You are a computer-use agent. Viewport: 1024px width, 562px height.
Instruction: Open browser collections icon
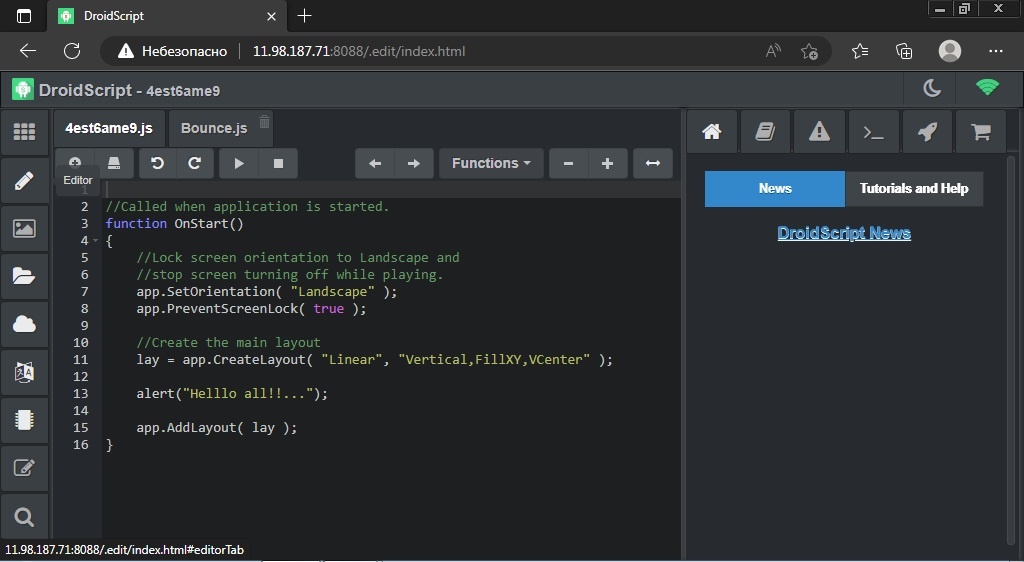pyautogui.click(x=904, y=51)
